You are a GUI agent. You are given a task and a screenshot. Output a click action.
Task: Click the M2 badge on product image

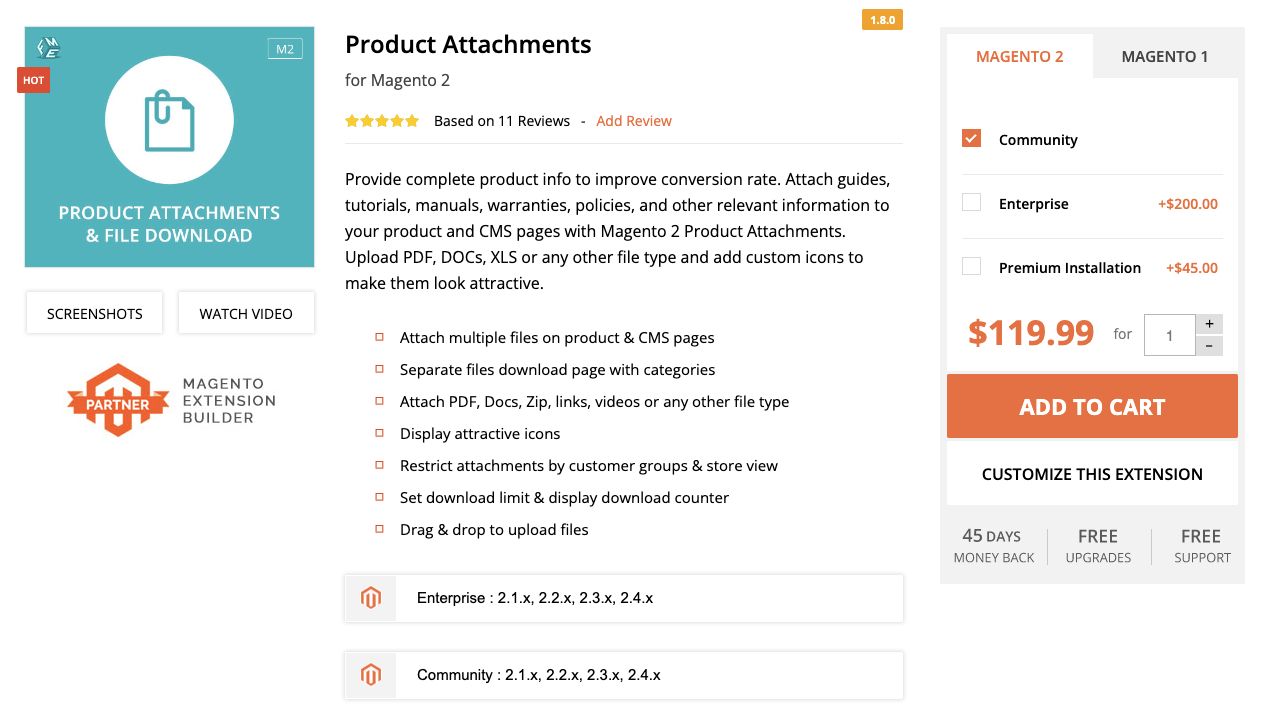285,48
